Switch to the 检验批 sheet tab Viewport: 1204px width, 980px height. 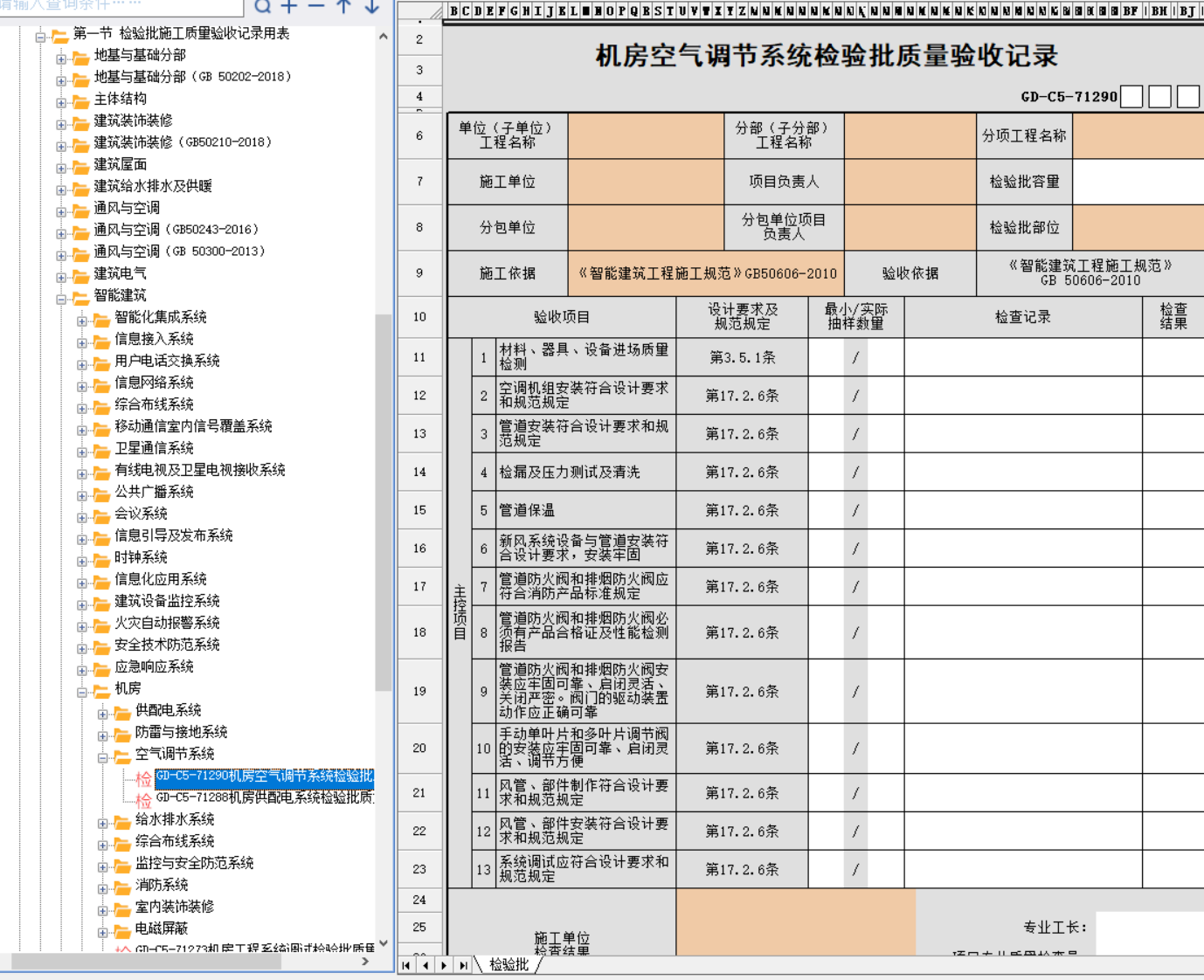click(x=509, y=964)
